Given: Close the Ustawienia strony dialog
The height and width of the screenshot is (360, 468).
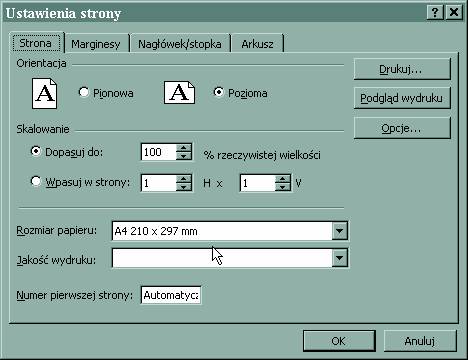Looking at the screenshot, I should point(454,13).
